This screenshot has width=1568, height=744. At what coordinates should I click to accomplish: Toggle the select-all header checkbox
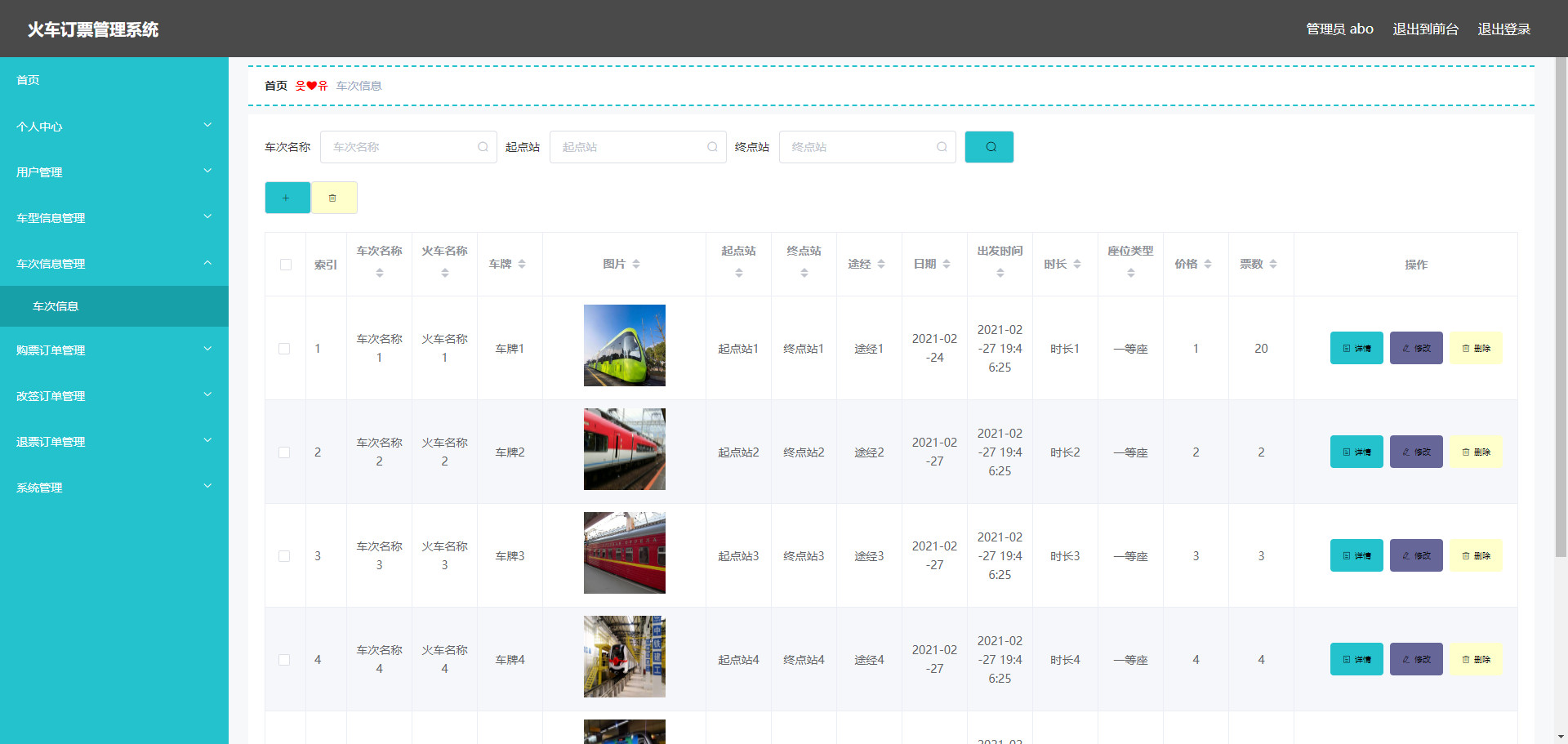coord(285,265)
